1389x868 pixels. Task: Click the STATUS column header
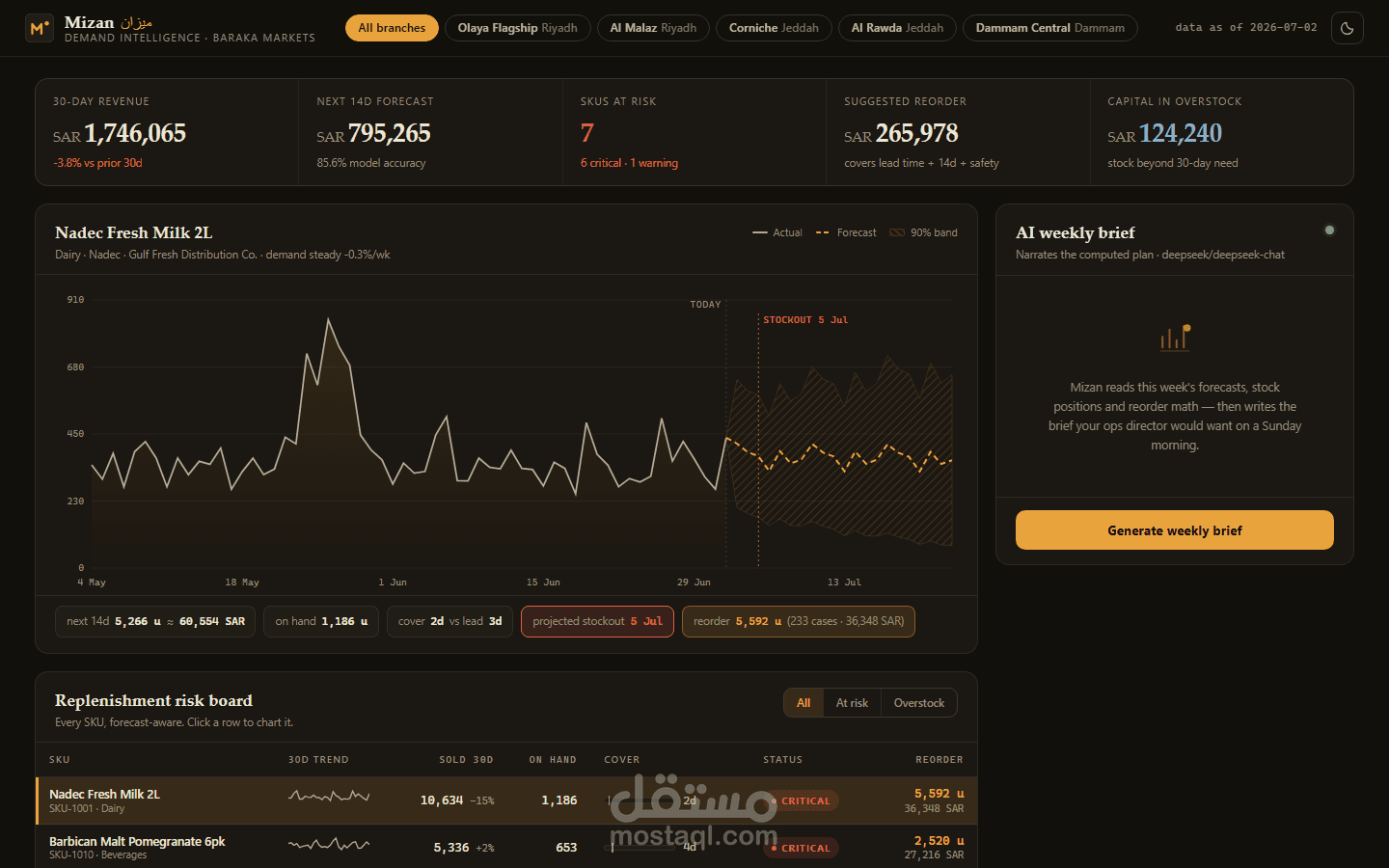tap(782, 760)
